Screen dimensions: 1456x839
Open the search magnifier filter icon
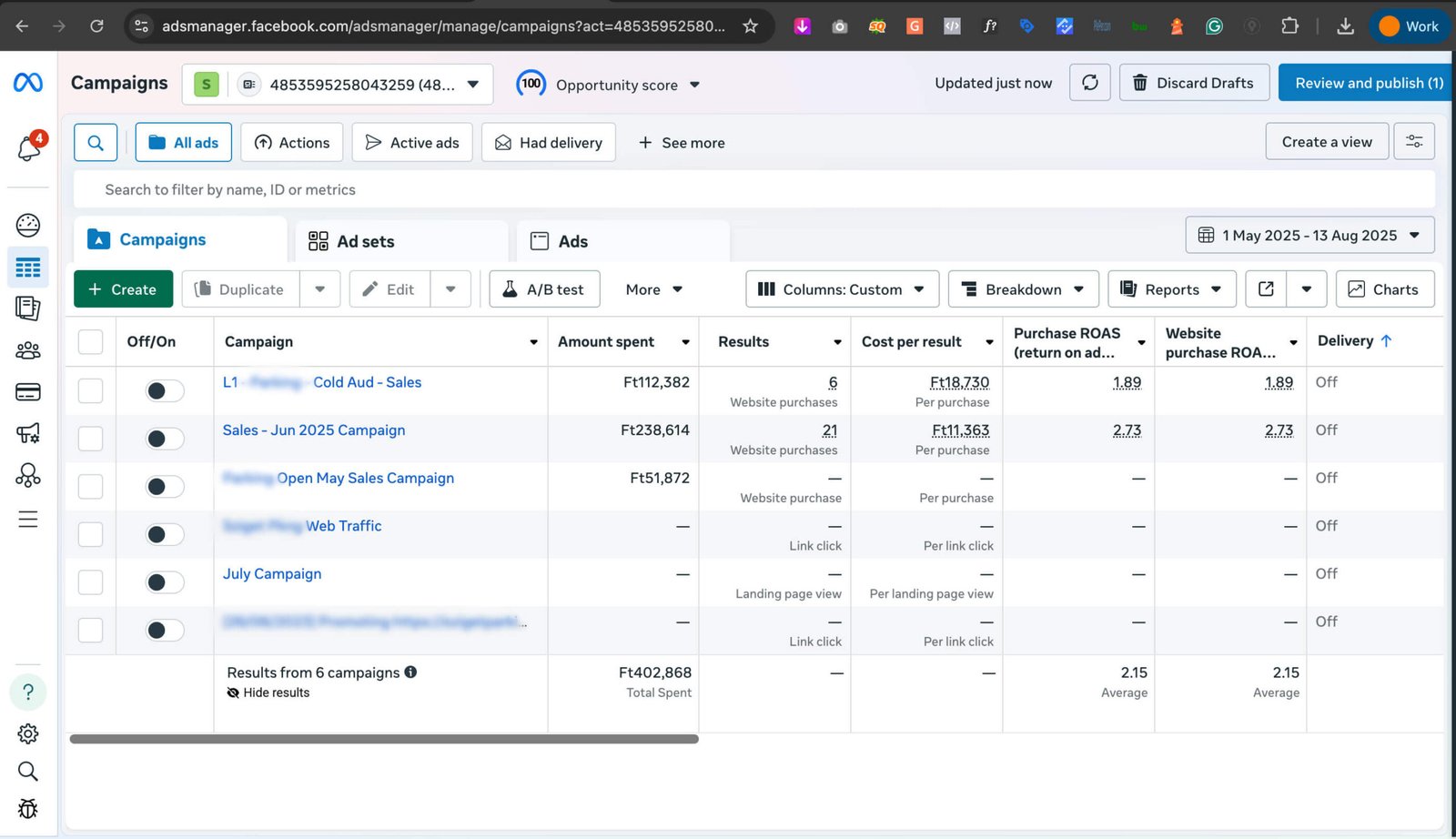[x=96, y=143]
